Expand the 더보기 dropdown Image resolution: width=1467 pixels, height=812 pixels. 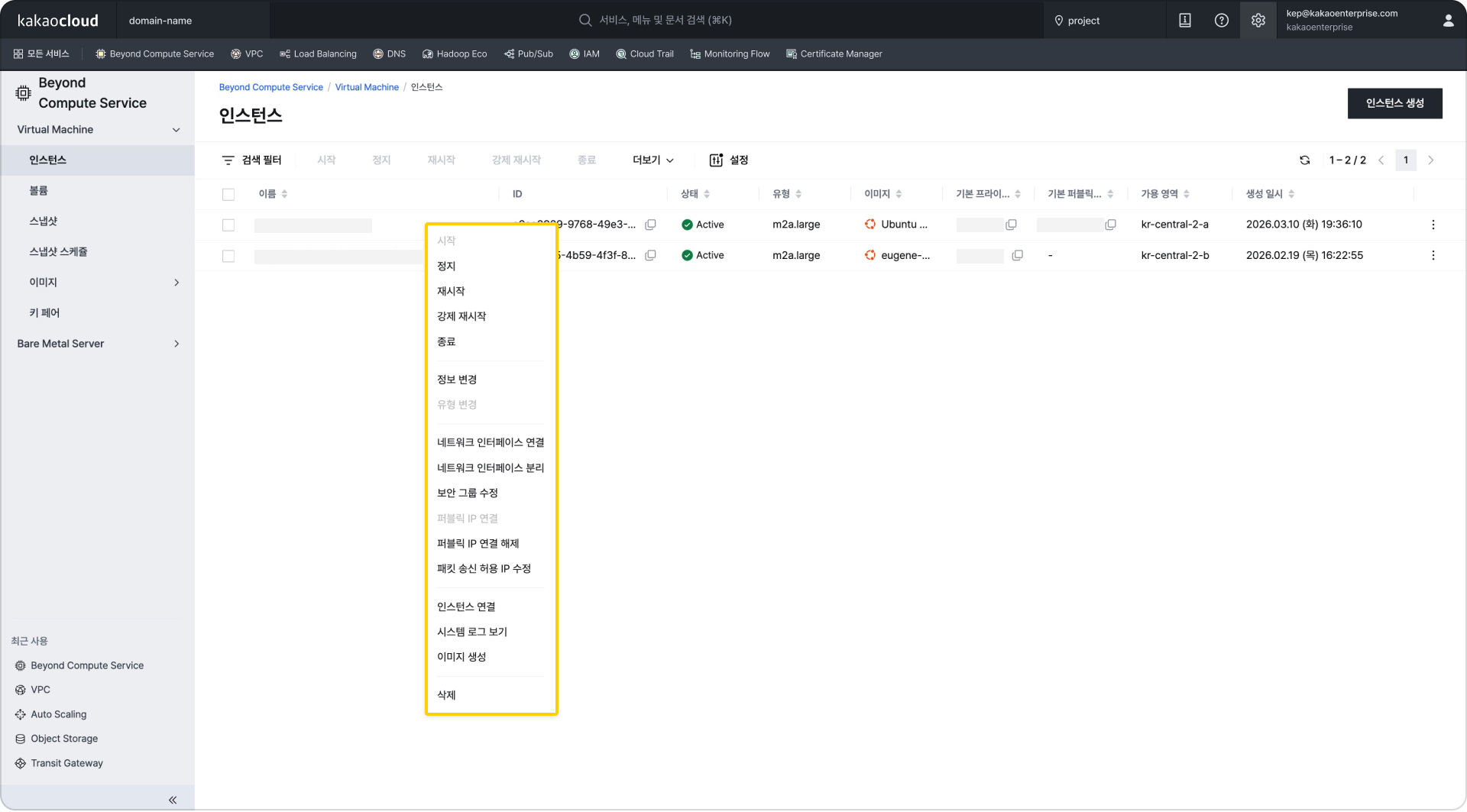pos(653,160)
